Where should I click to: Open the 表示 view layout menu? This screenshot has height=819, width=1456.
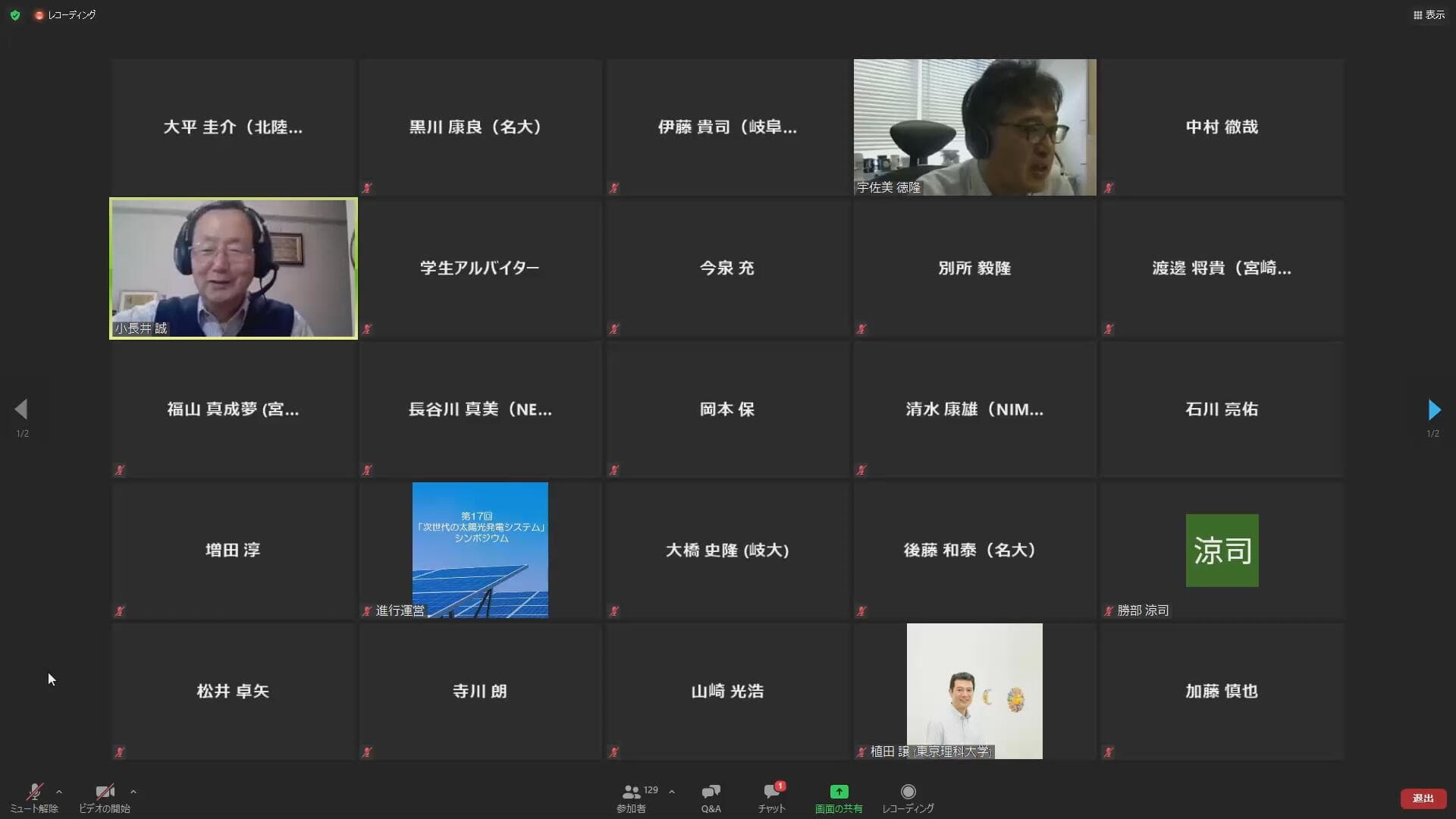1429,15
